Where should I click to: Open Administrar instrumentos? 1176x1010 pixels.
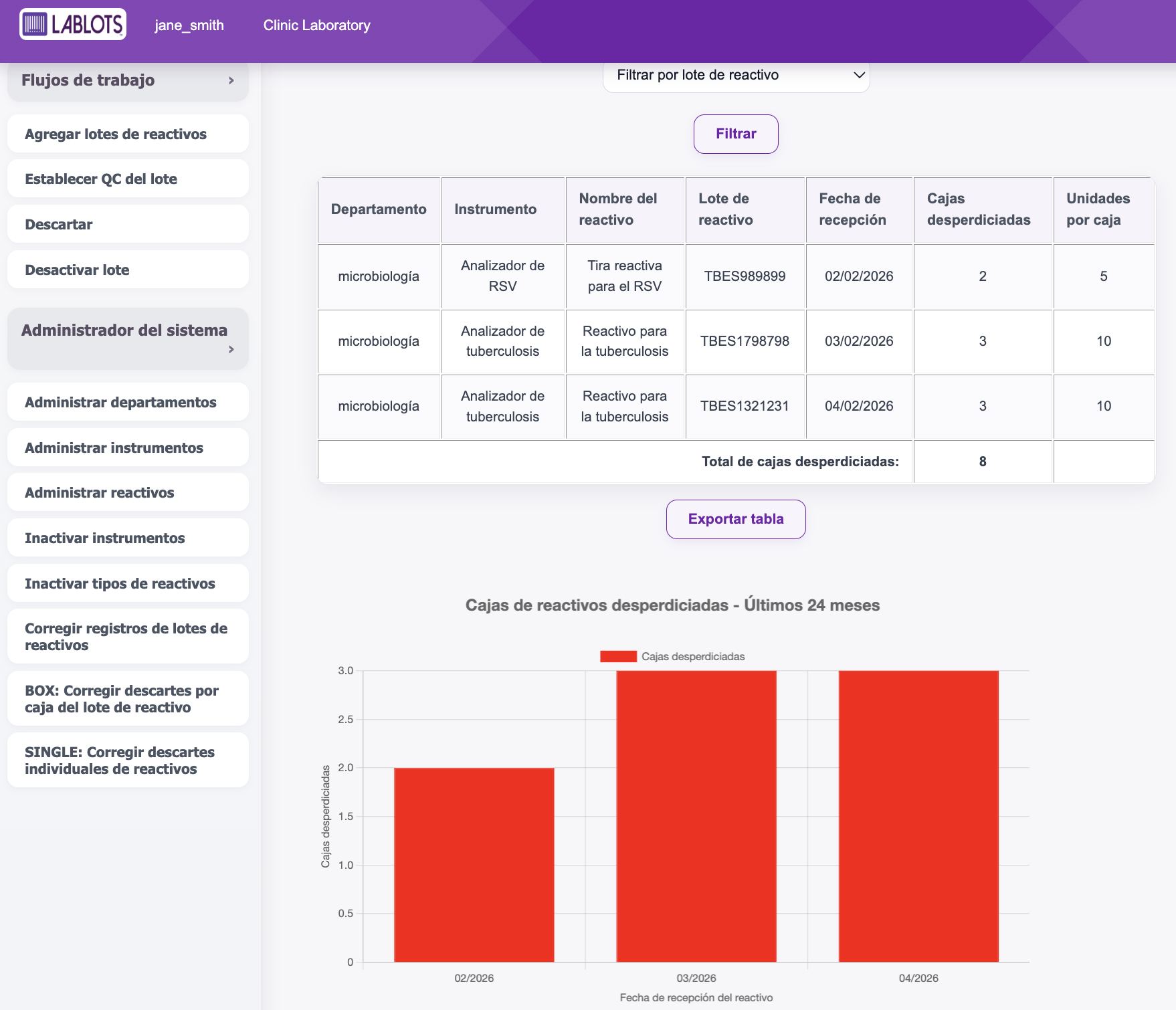pyautogui.click(x=128, y=447)
